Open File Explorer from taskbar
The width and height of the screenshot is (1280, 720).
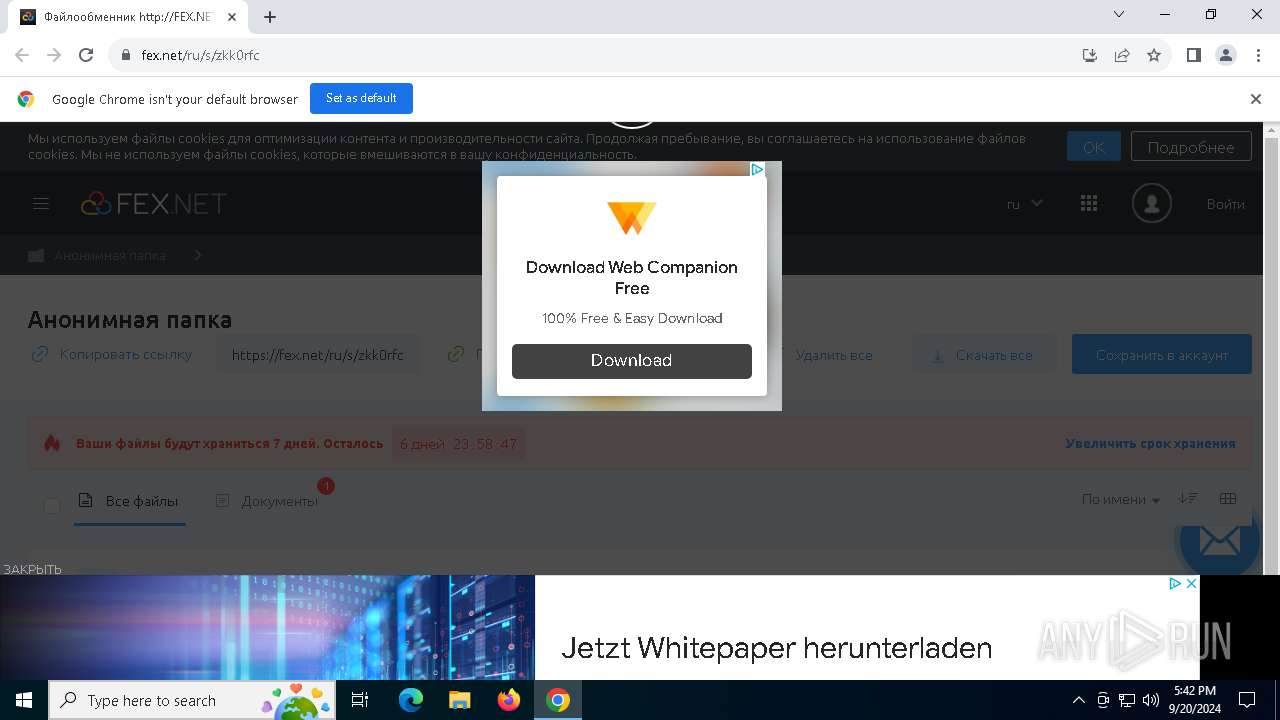(x=459, y=700)
